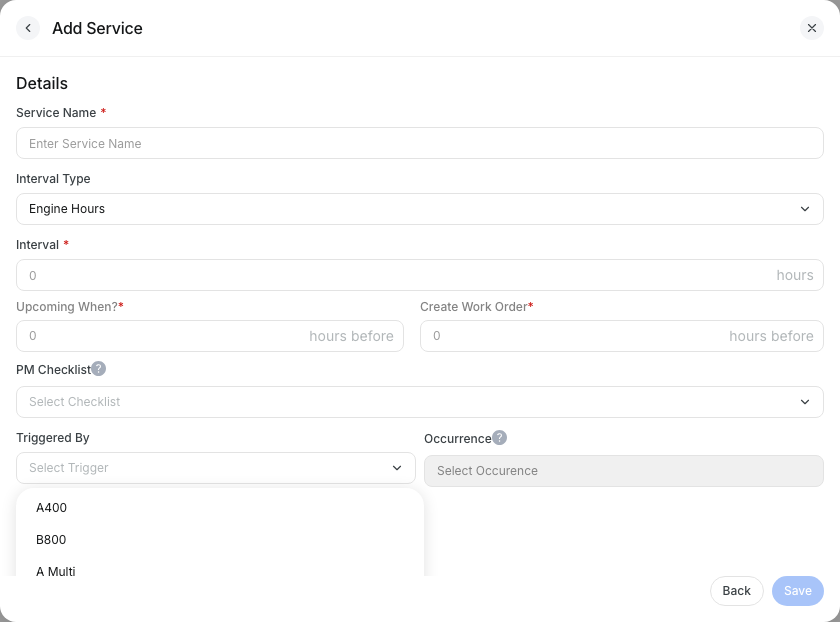Image resolution: width=840 pixels, height=622 pixels.
Task: Click the Save button
Action: 798,591
